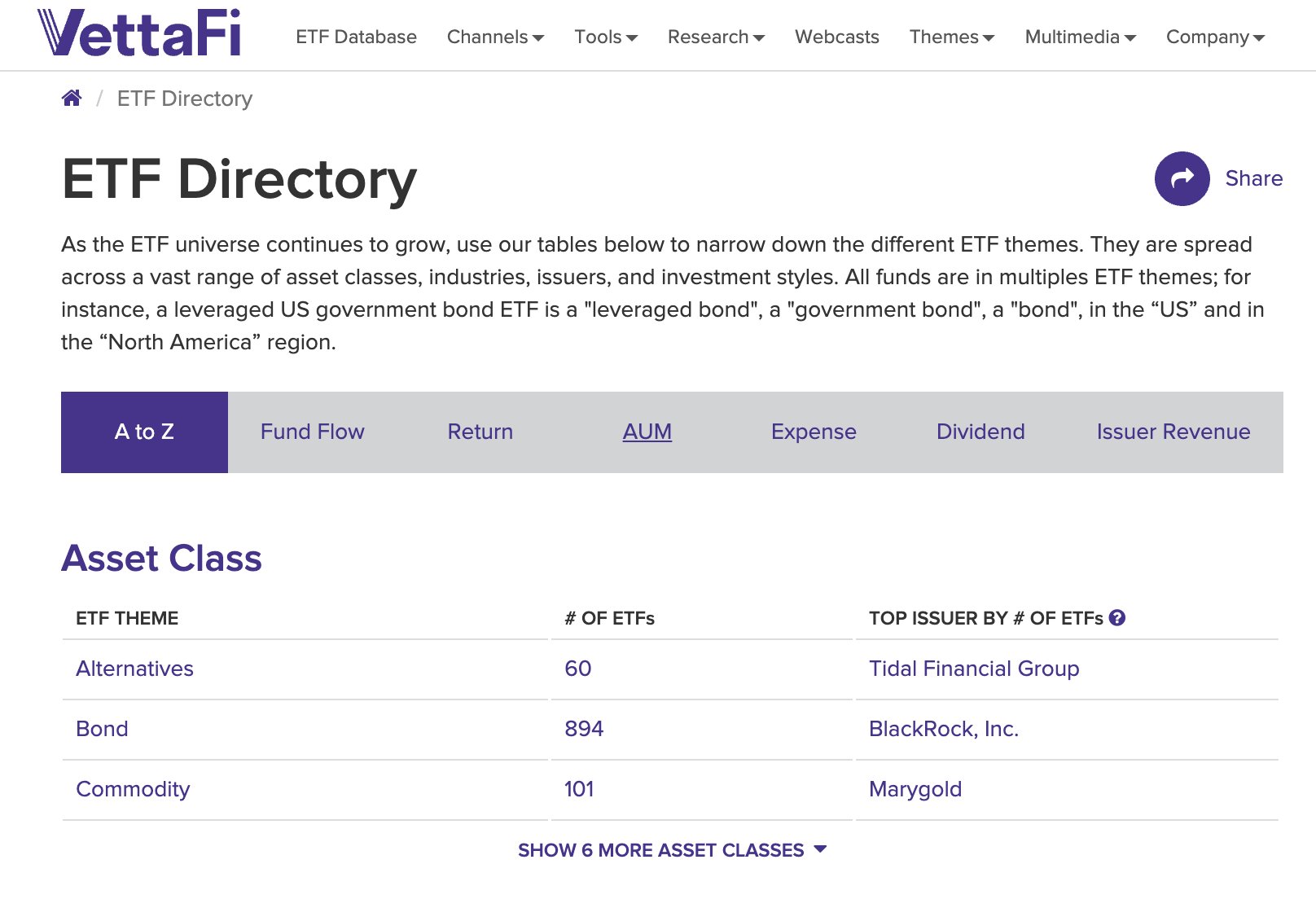This screenshot has width=1316, height=899.
Task: Click the 60 ETFs count for Alternatives
Action: (578, 669)
